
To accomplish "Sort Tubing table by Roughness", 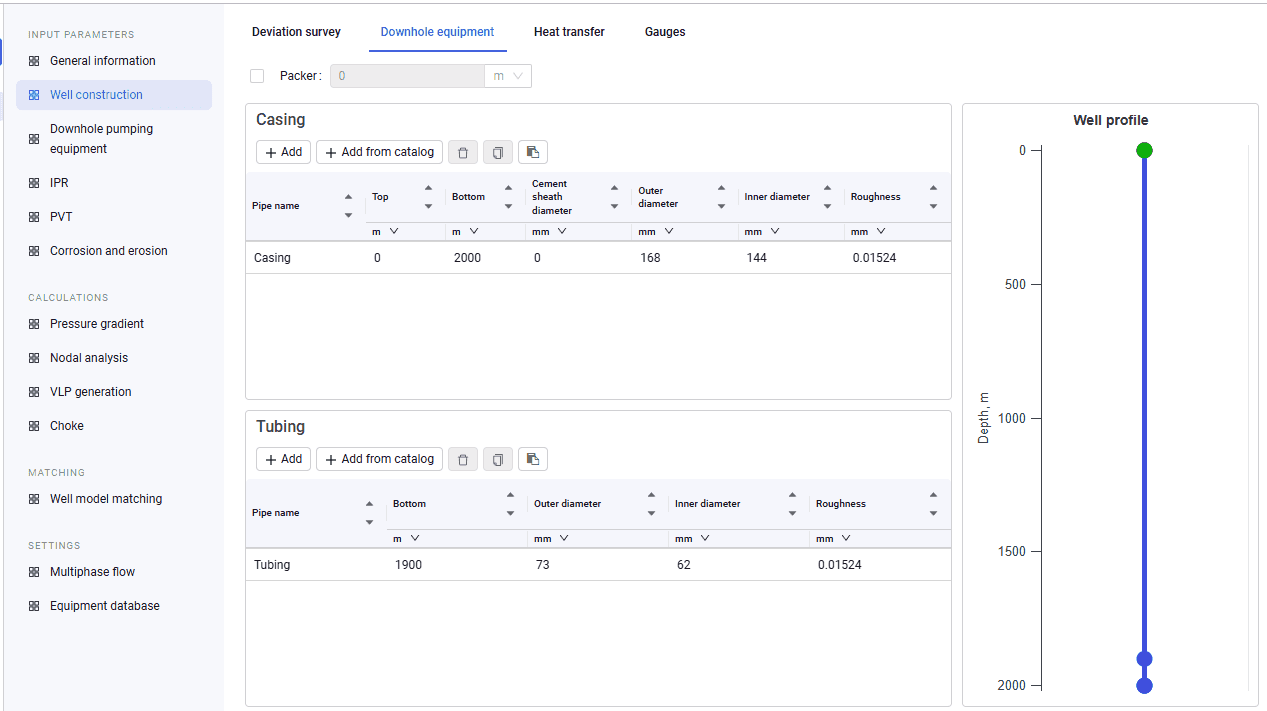I will tap(933, 504).
